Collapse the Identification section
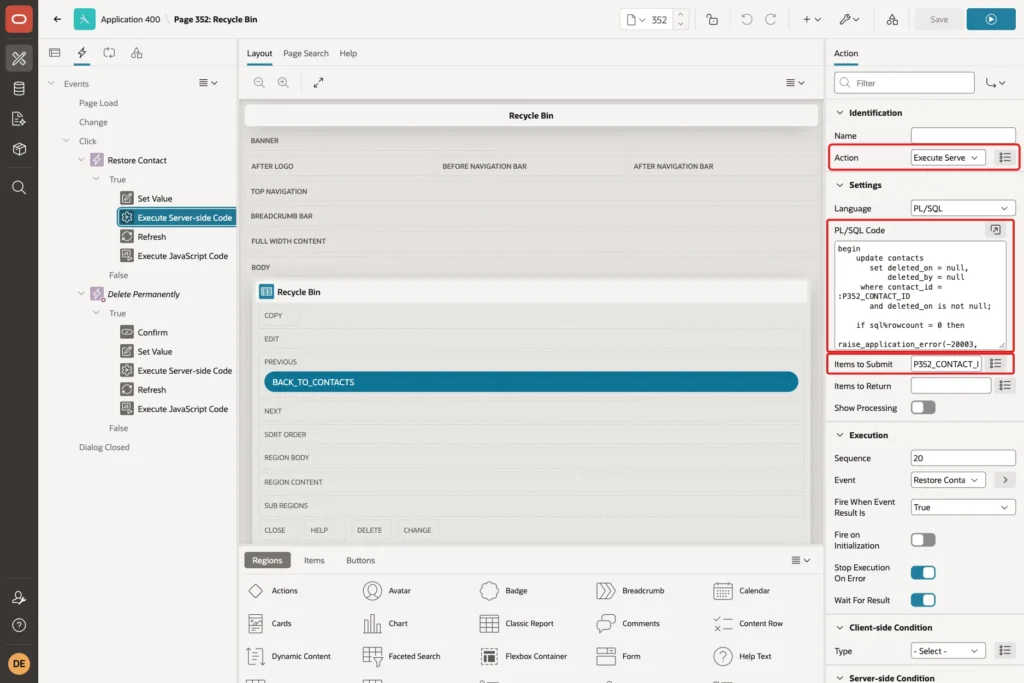 click(x=840, y=112)
